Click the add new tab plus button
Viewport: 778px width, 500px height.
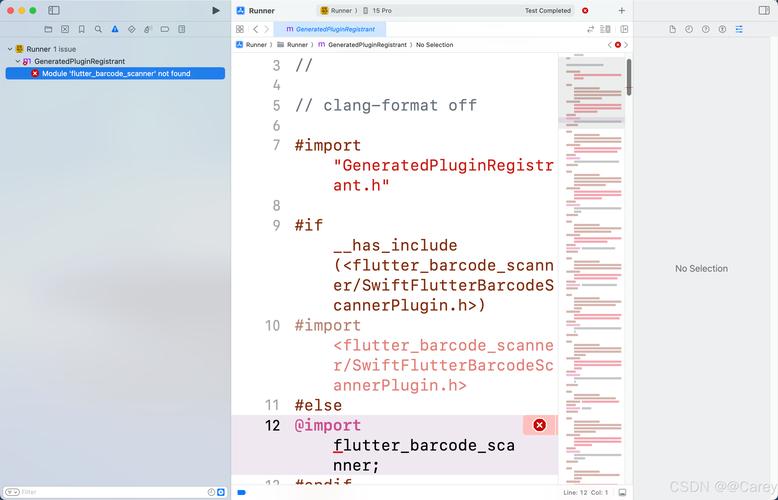621,10
